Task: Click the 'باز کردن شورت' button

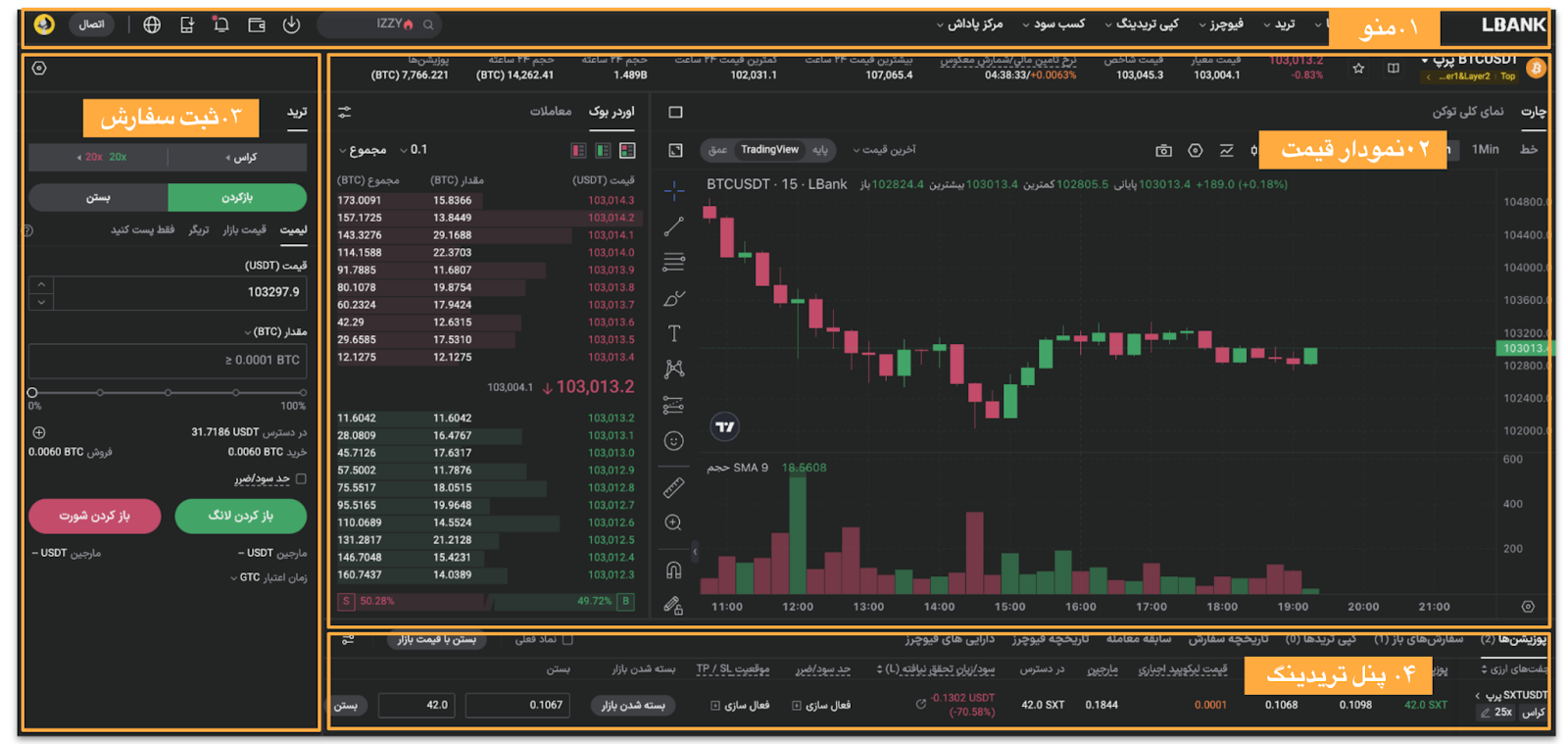Action: (94, 516)
